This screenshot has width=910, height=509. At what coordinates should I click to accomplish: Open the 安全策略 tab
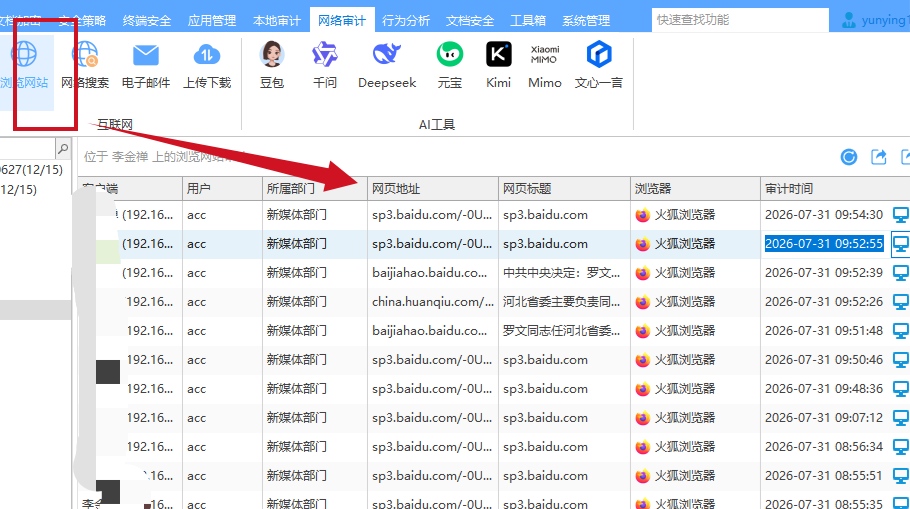coord(82,21)
